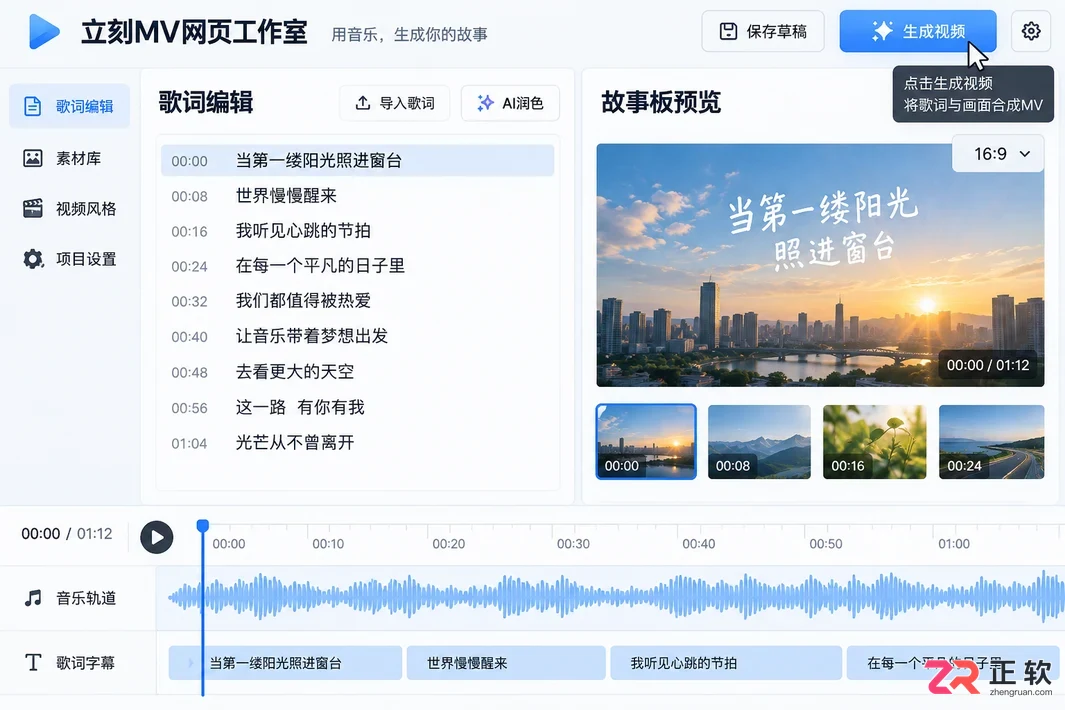Viewport: 1065px width, 710px height.
Task: Click the 00:00 / 01:12 timeline counter
Action: pos(67,534)
